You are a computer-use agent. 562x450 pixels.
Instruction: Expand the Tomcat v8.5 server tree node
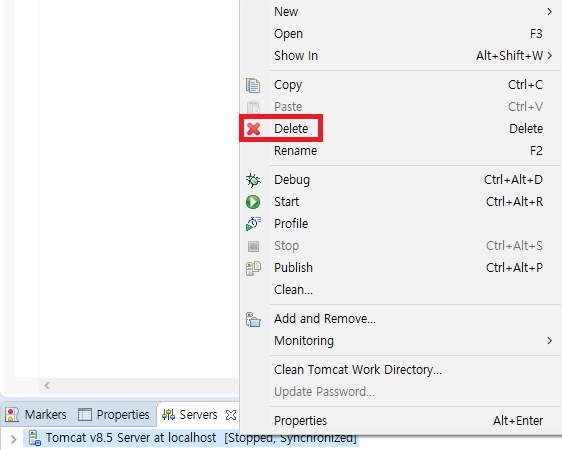point(13,439)
